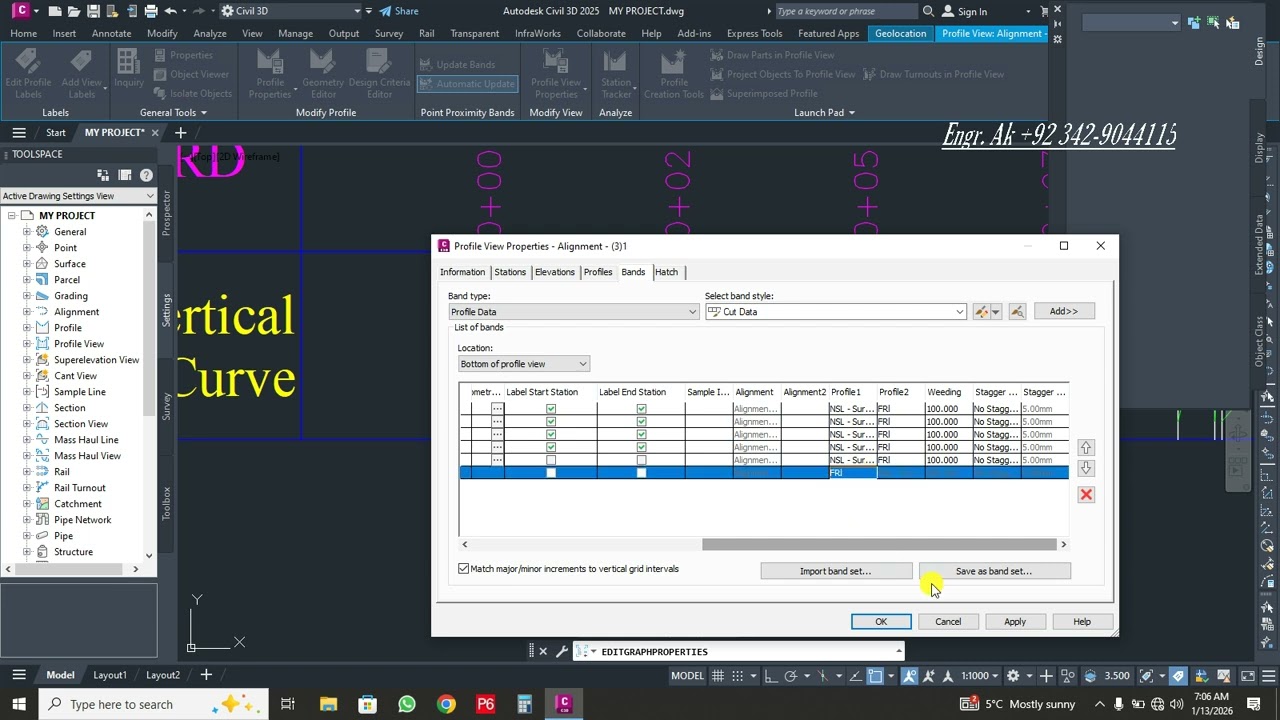Viewport: 1280px width, 720px height.
Task: Open Calculator from the taskbar
Action: [x=524, y=704]
